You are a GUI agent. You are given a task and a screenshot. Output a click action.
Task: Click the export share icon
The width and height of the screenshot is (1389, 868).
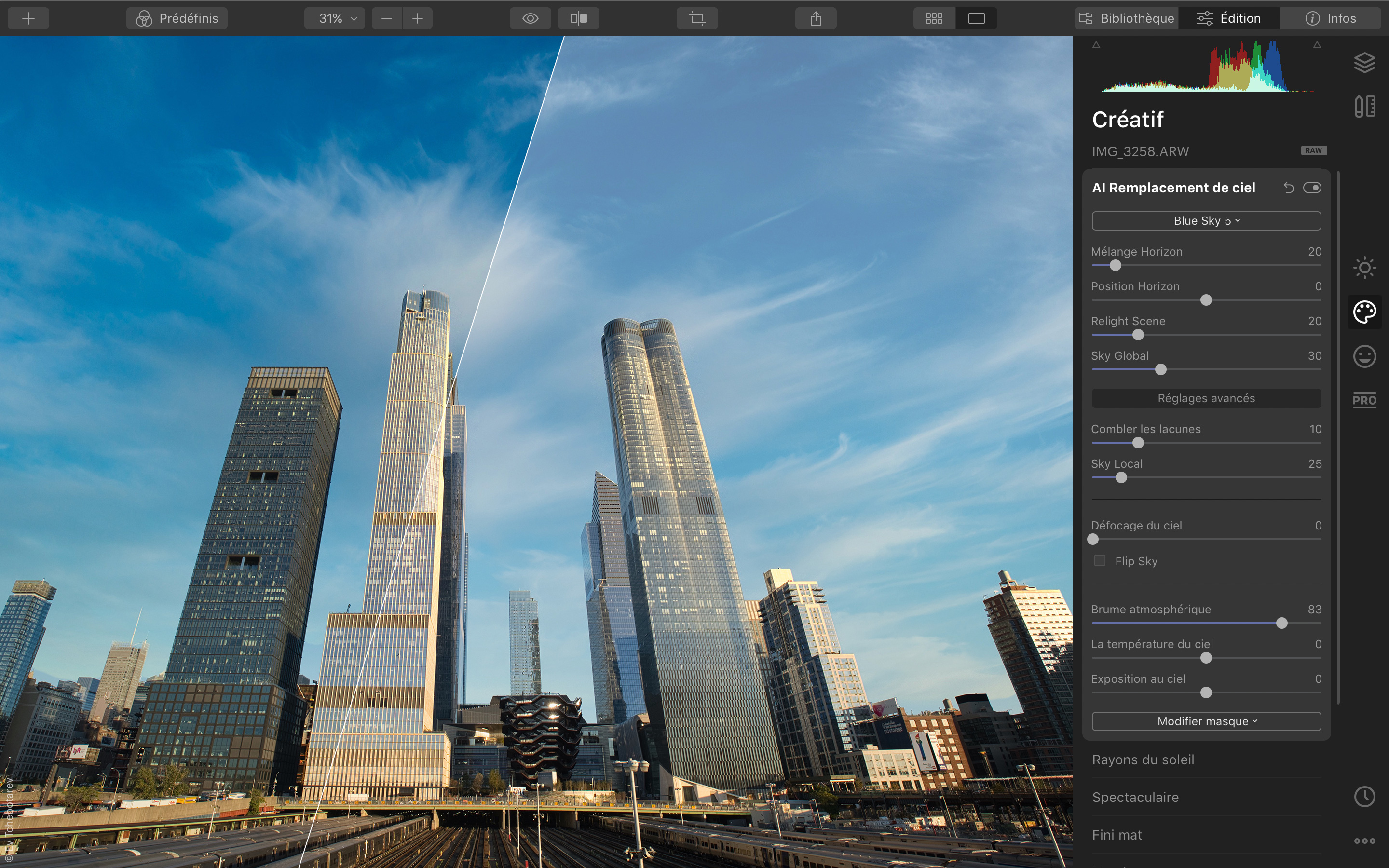(x=816, y=18)
